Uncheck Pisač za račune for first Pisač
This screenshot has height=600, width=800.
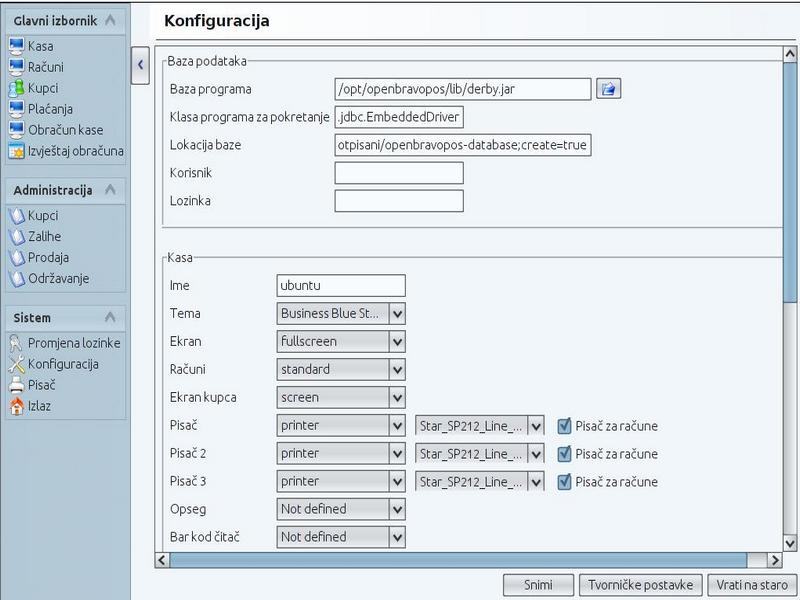564,426
